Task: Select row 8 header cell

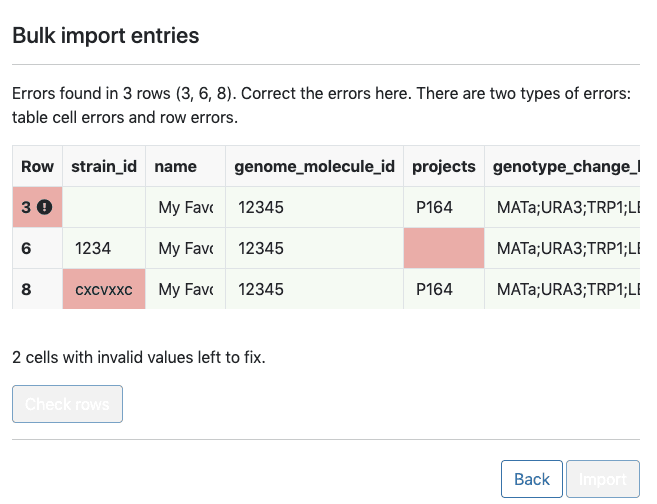Action: [37, 289]
